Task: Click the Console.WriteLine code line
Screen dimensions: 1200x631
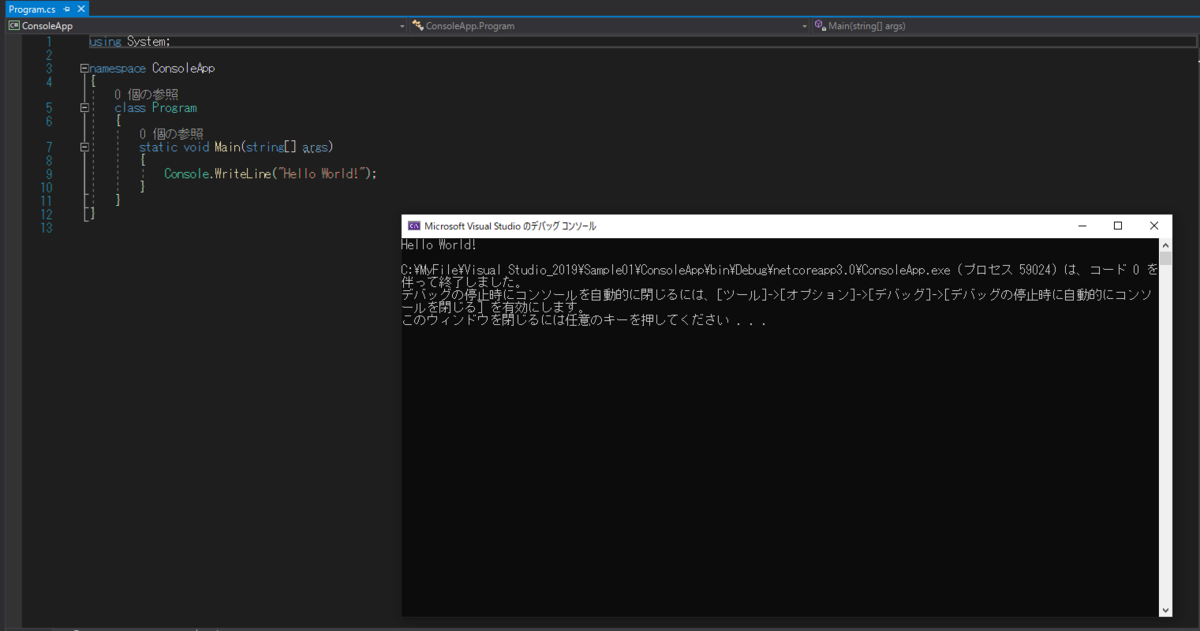Action: pyautogui.click(x=271, y=173)
